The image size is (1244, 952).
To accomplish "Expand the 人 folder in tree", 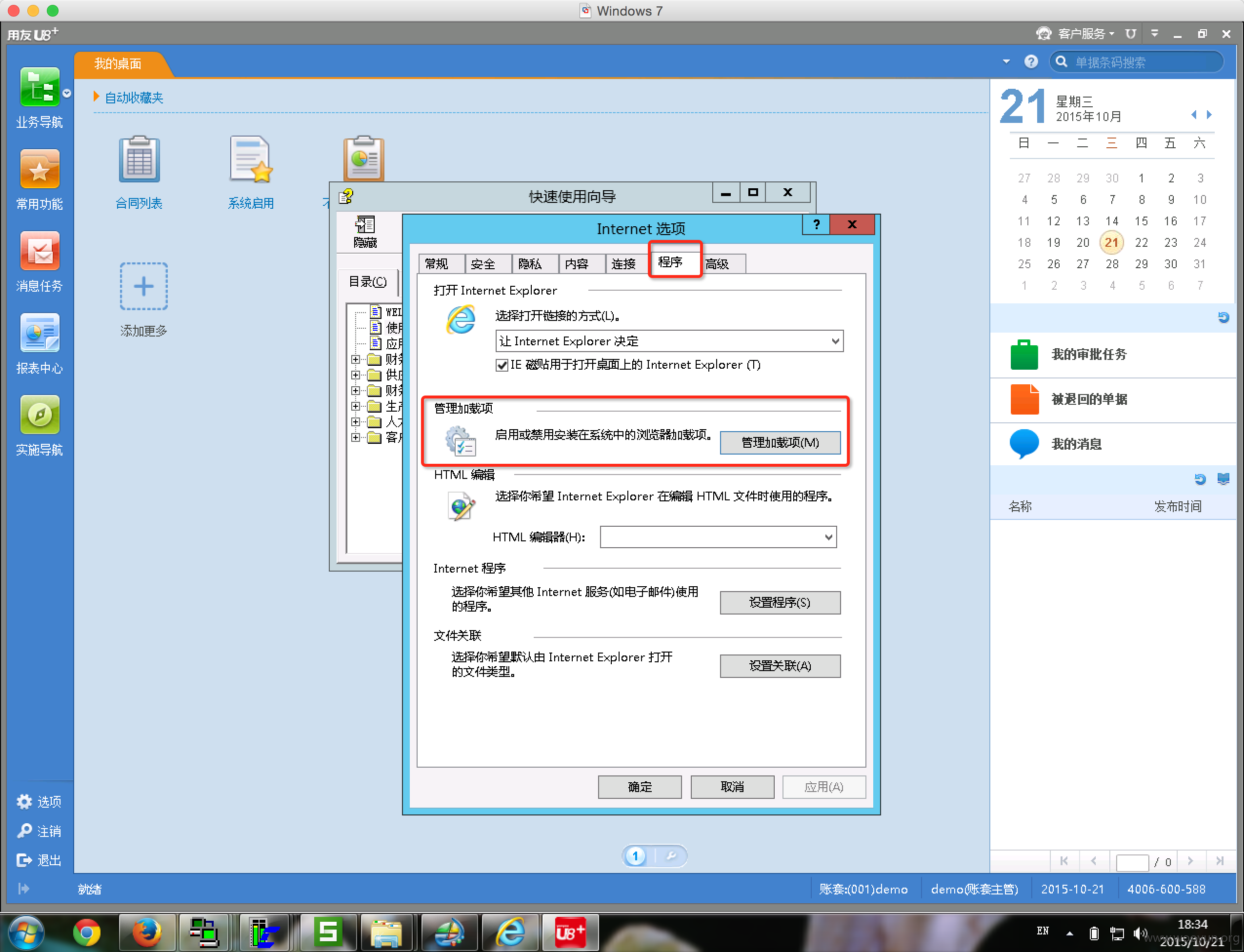I will pos(355,421).
